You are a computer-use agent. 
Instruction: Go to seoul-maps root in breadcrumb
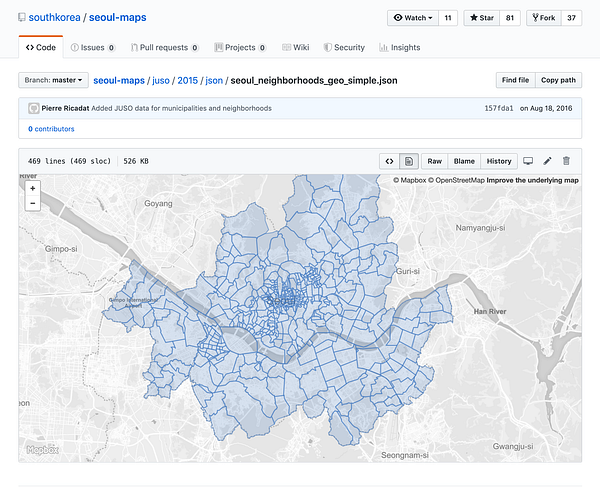coord(119,80)
